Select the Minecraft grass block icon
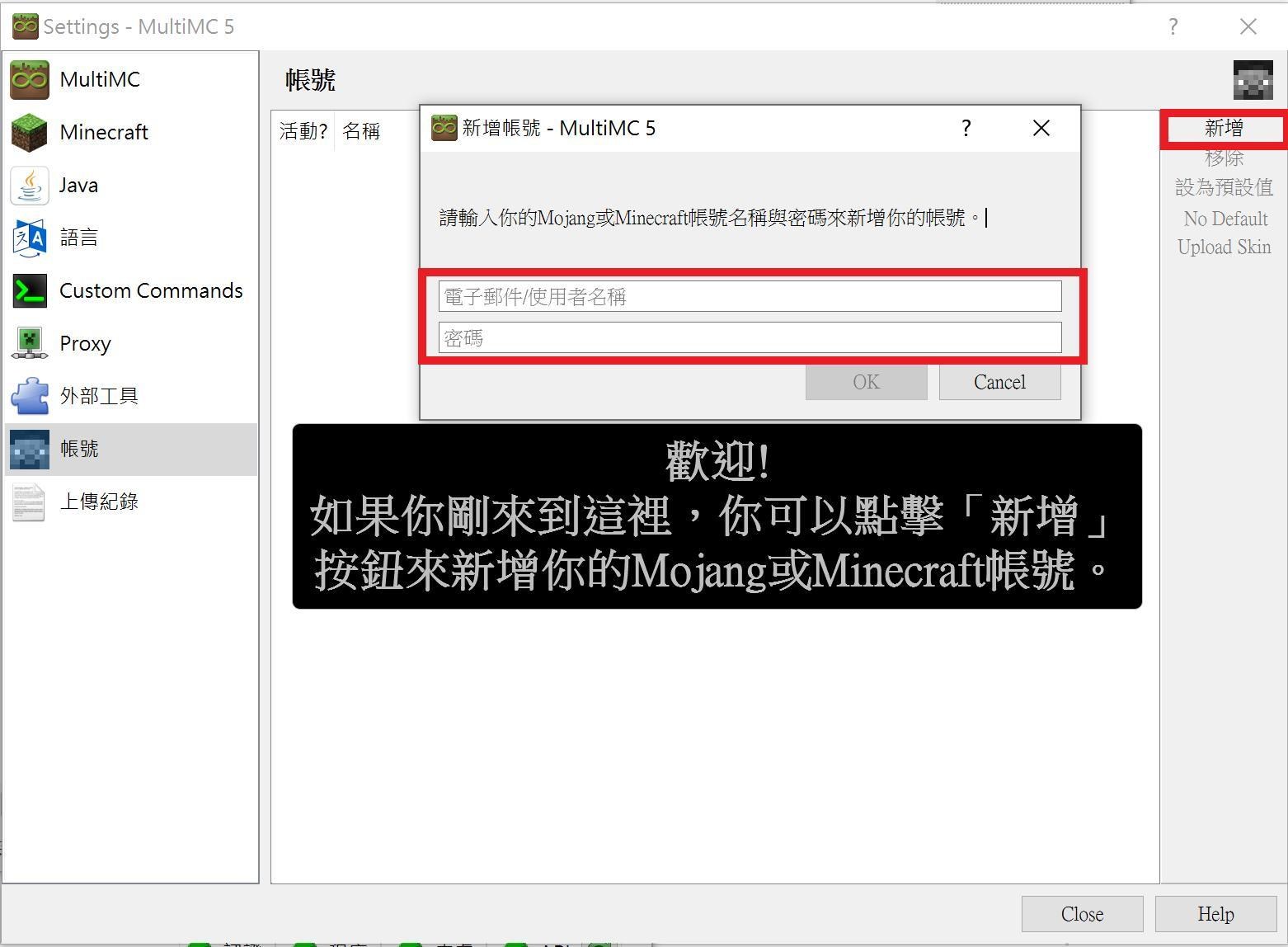Viewport: 1288px width, 947px height. pyautogui.click(x=30, y=132)
